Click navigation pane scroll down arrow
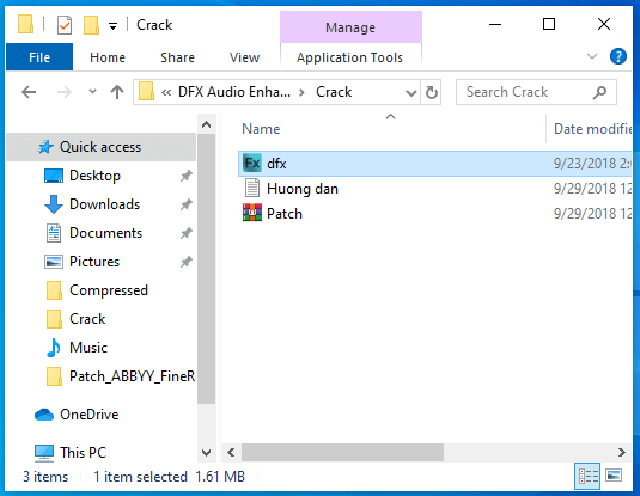640x496 pixels. [207, 453]
